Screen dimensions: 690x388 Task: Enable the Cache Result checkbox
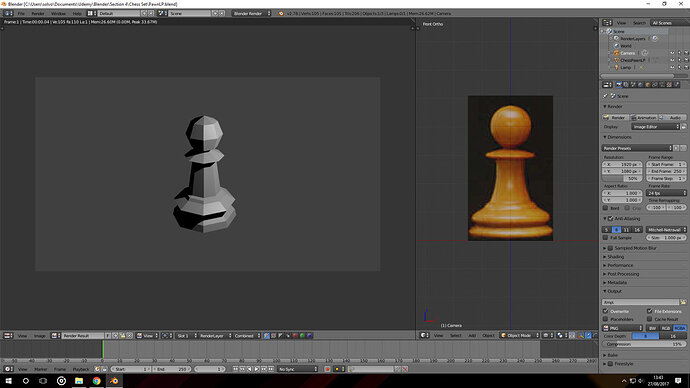650,319
